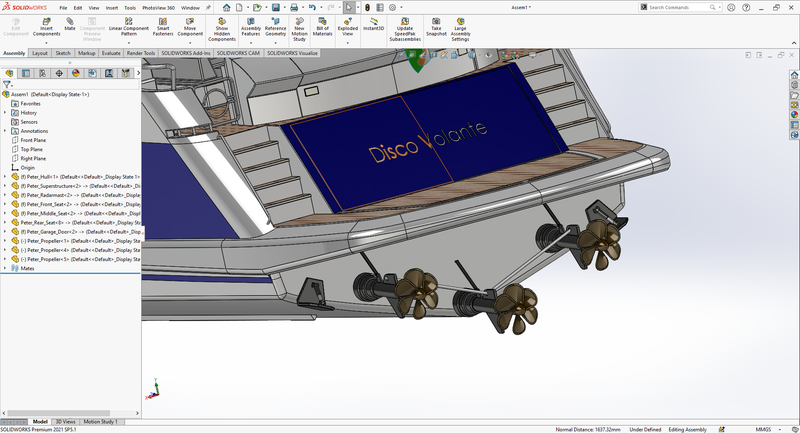Expand the Peter_Hull<1> component
This screenshot has width=800, height=433.
[x=5, y=176]
